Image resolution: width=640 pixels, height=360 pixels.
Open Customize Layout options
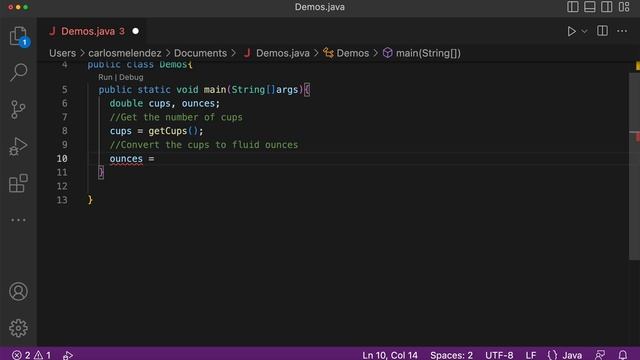tap(624, 7)
